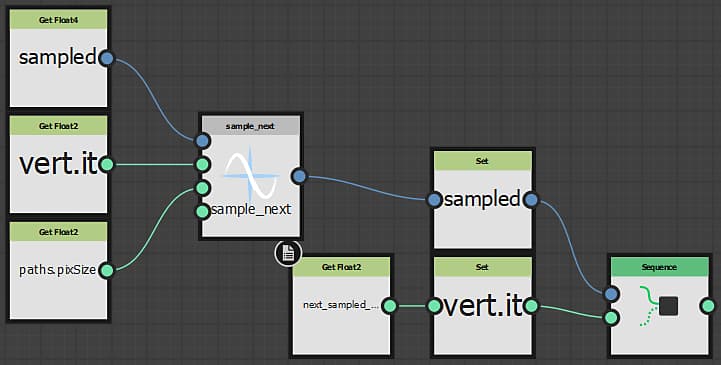The height and width of the screenshot is (365, 721).
Task: Click the output port of Set sampled node
Action: click(531, 200)
